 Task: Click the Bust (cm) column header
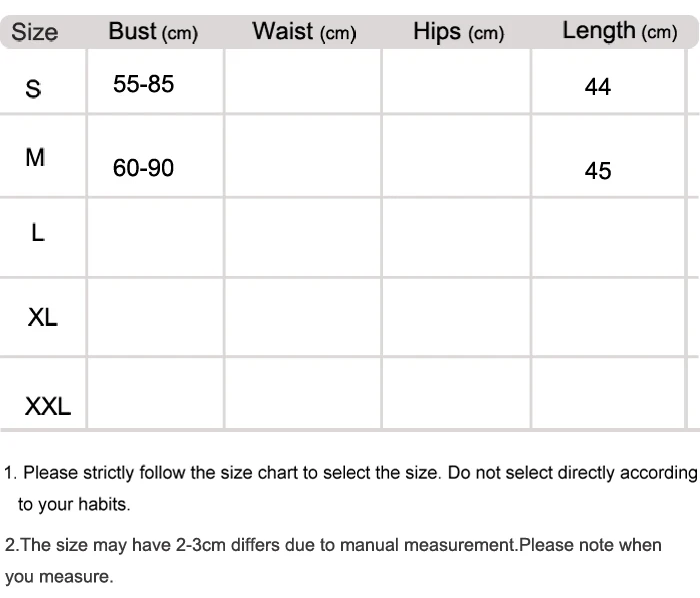153,32
